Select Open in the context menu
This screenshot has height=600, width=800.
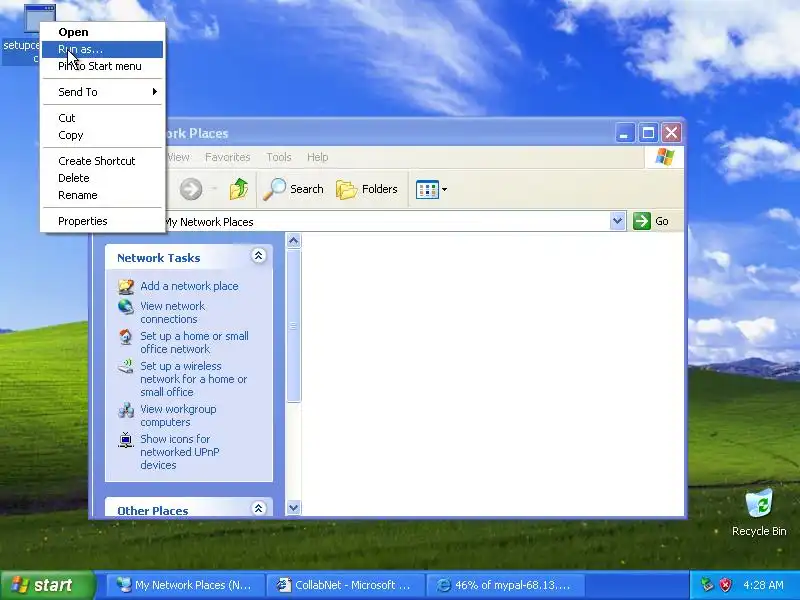[x=102, y=32]
